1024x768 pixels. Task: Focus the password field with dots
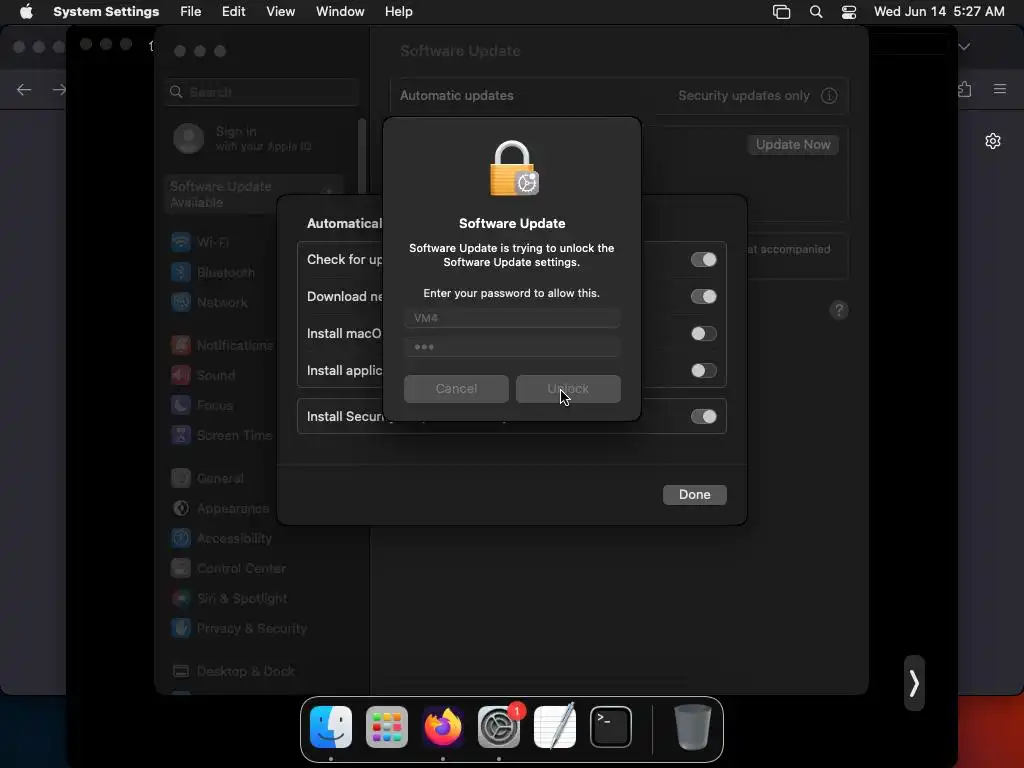pyautogui.click(x=512, y=347)
